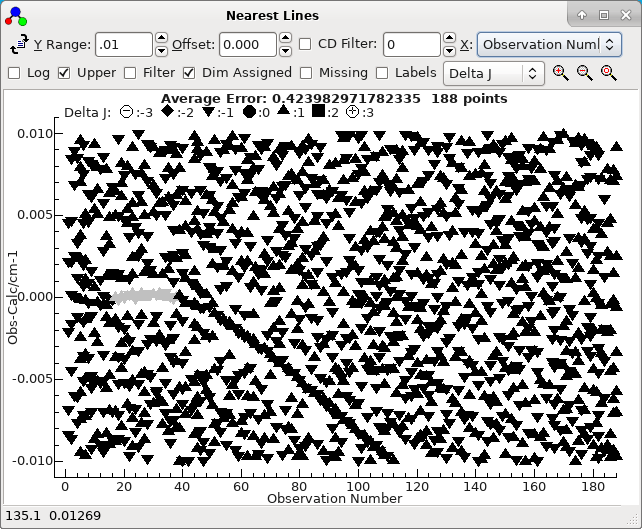Open the Delta J symbol dropdown
642x529 pixels.
coord(494,74)
